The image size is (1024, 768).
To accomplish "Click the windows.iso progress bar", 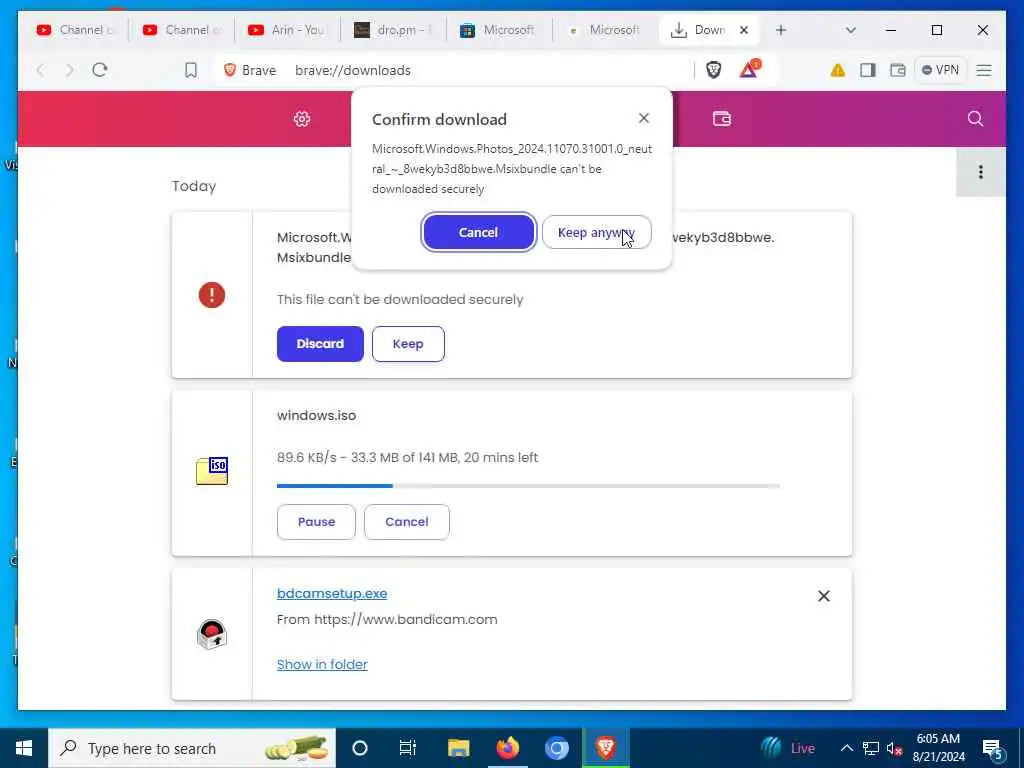I will point(528,486).
